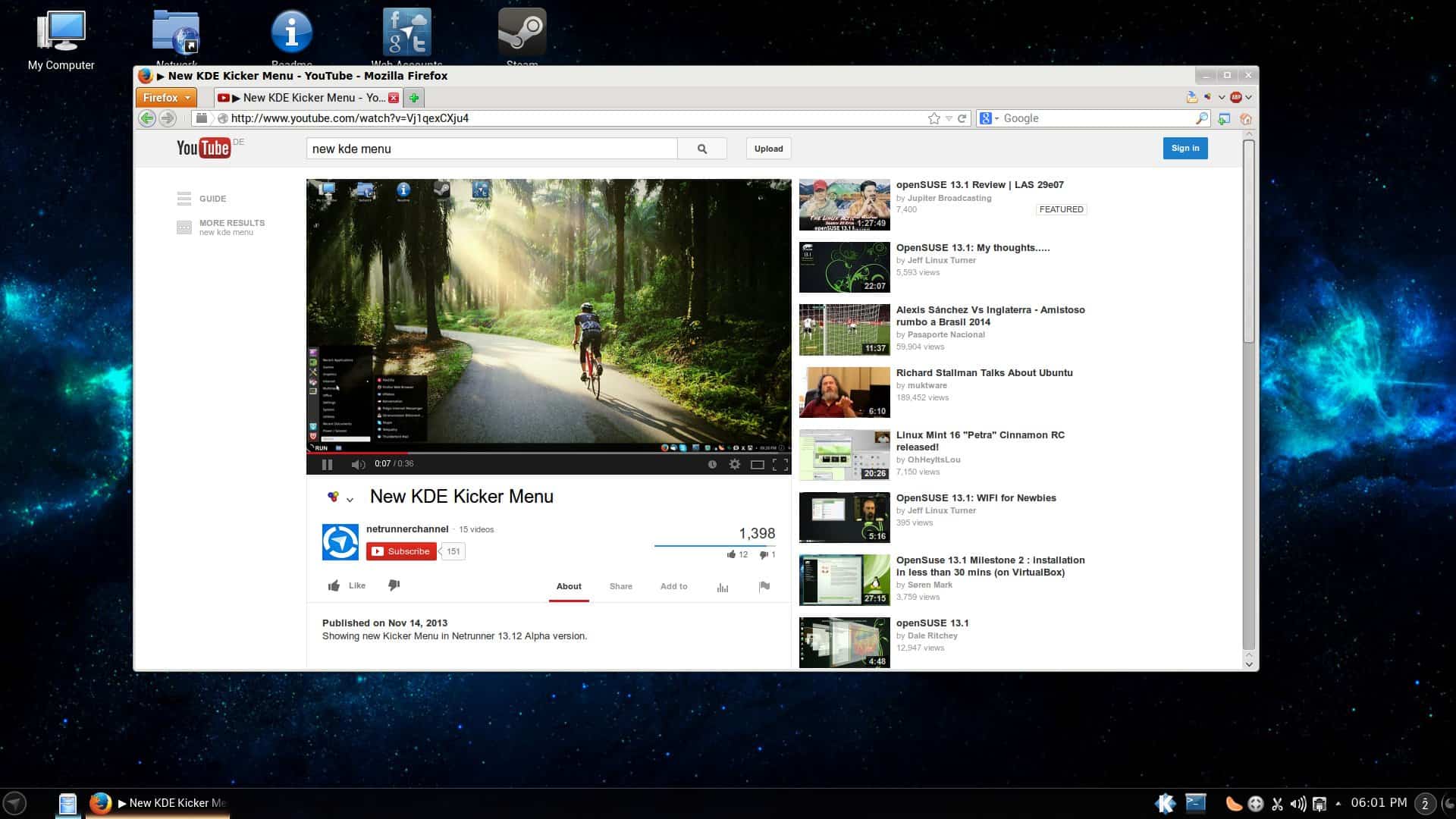The width and height of the screenshot is (1456, 819).
Task: Click the Watch Later clock icon
Action: tap(712, 464)
